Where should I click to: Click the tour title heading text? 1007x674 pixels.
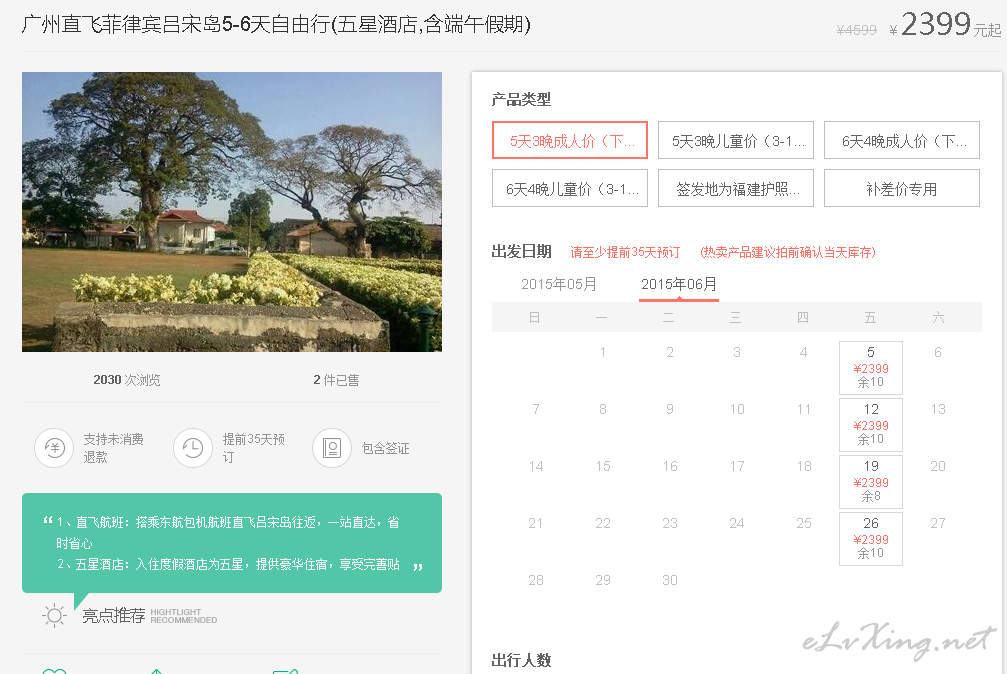click(276, 24)
